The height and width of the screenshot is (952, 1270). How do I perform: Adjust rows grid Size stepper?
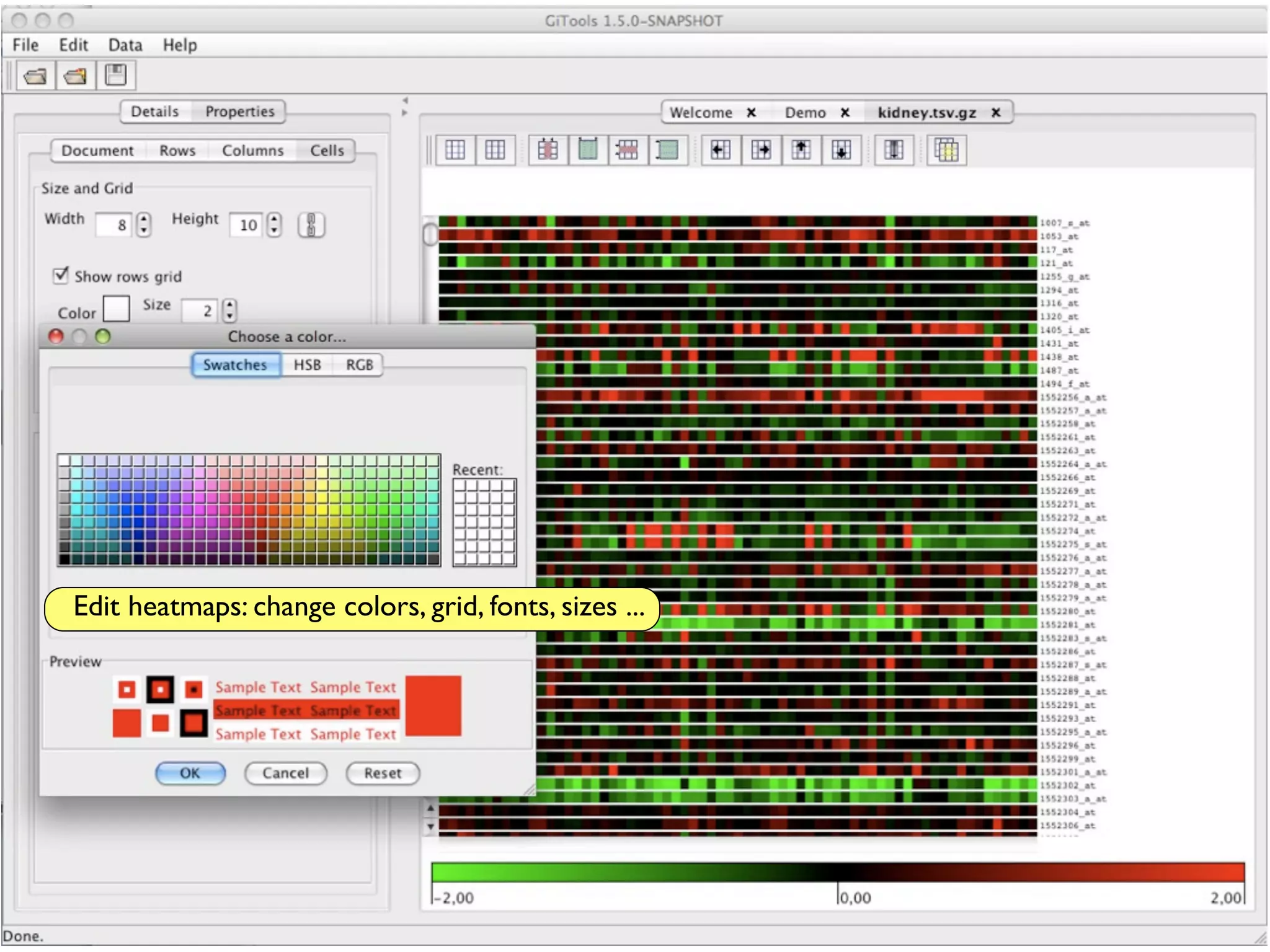coord(230,310)
